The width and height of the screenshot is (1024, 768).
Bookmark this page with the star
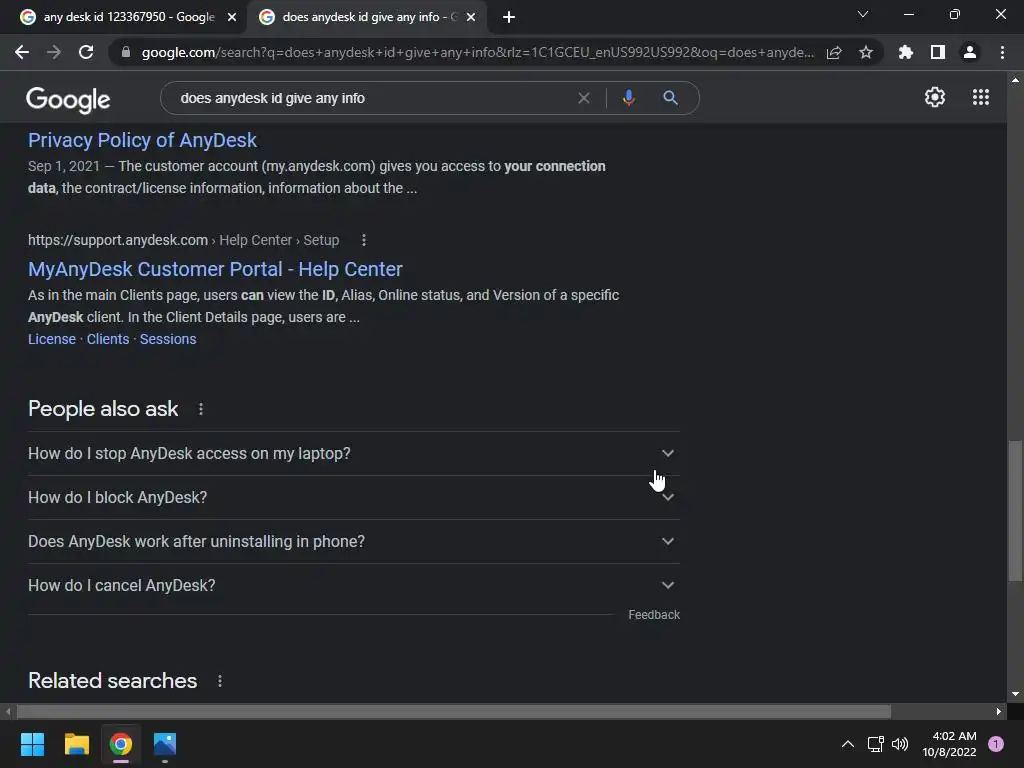click(x=866, y=52)
